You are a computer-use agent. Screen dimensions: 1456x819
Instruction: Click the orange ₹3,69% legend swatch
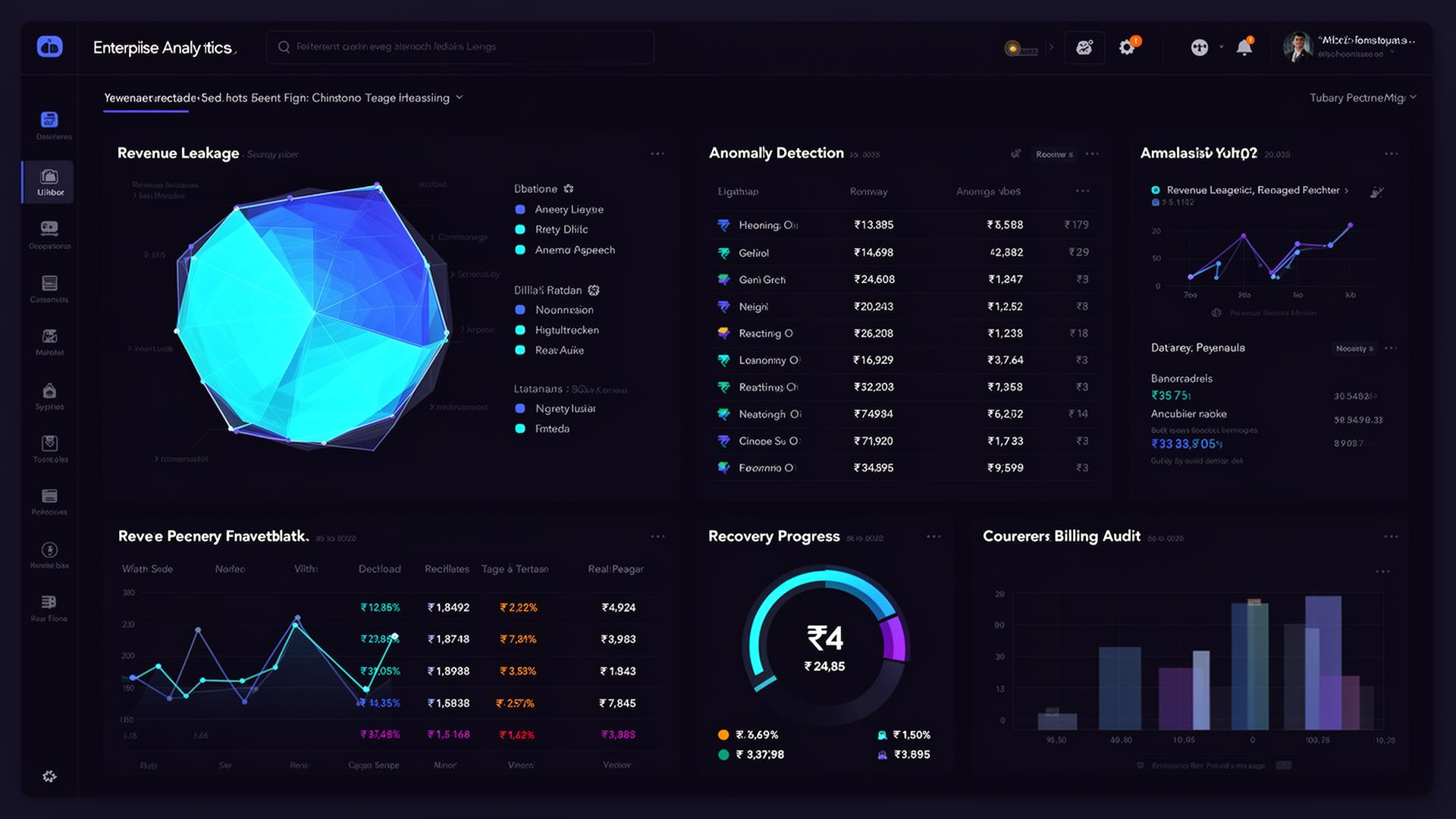pyautogui.click(x=723, y=735)
